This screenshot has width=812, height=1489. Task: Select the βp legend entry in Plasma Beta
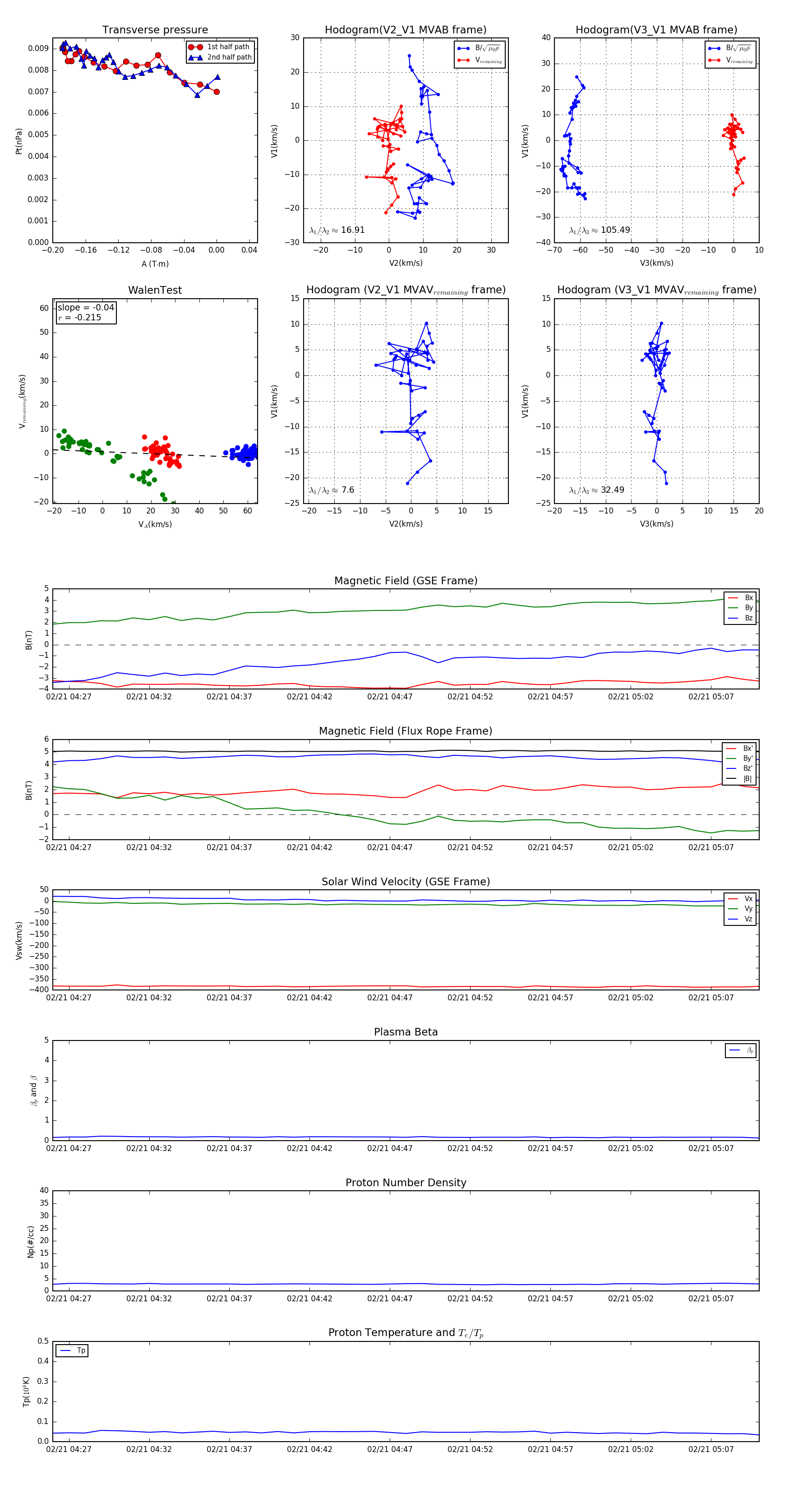[x=741, y=1050]
